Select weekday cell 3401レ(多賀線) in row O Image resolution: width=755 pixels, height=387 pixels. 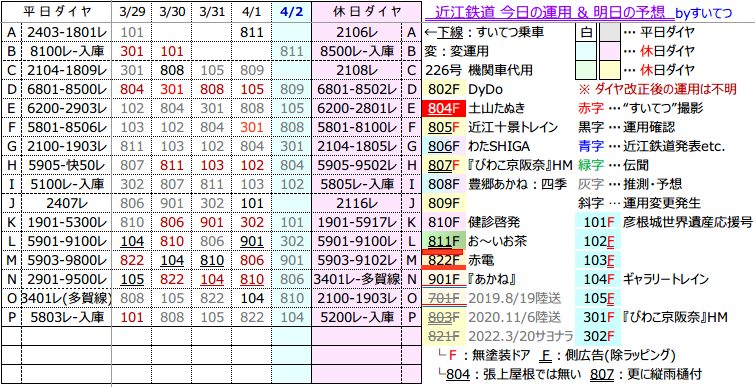pyautogui.click(x=67, y=298)
